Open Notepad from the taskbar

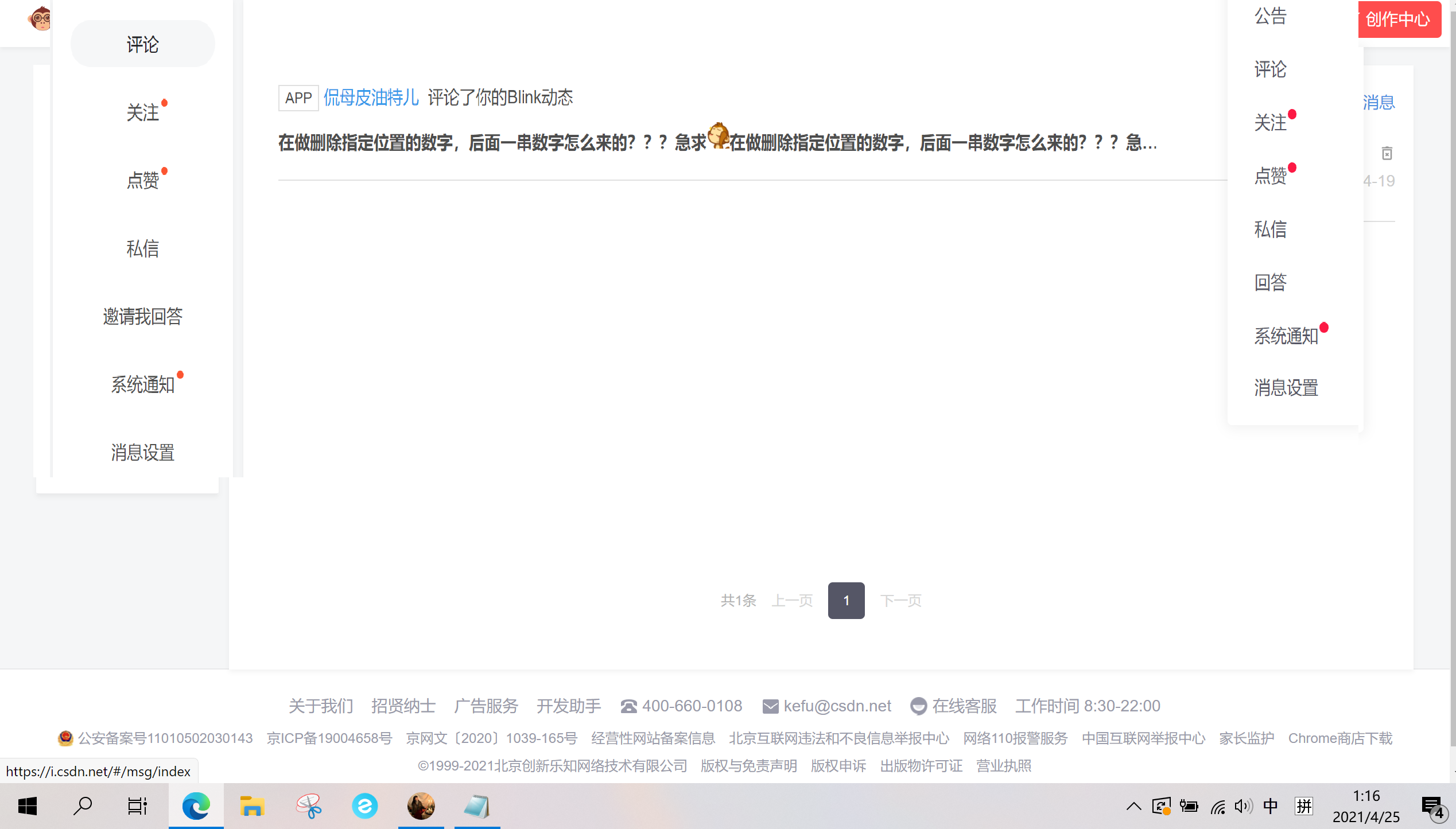pyautogui.click(x=477, y=805)
